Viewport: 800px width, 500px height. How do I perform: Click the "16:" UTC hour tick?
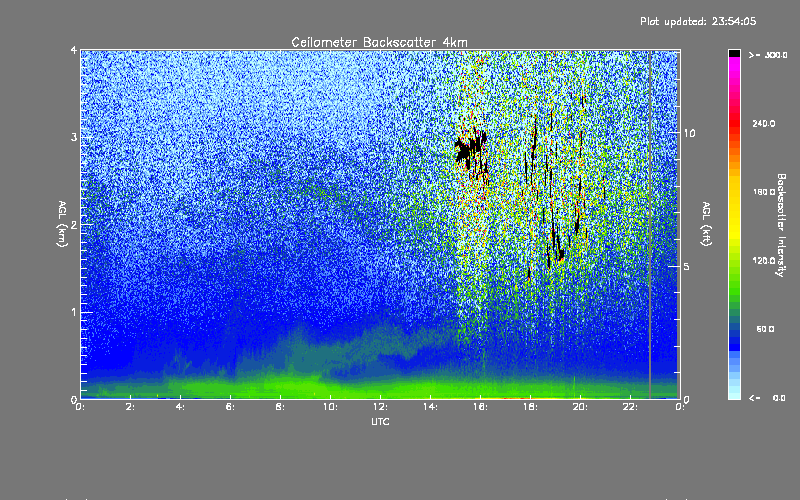[x=480, y=407]
